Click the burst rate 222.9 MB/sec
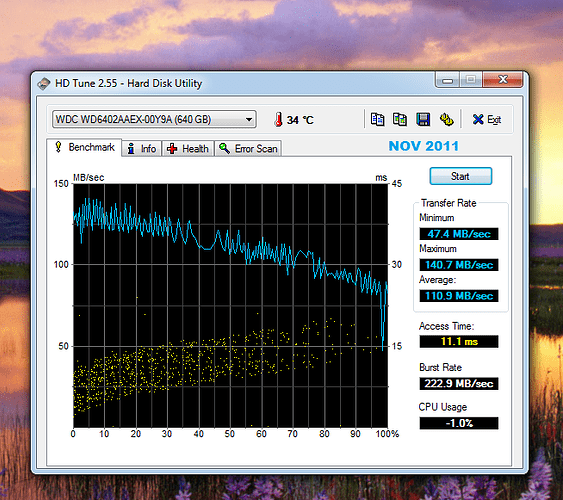Image resolution: width=563 pixels, height=500 pixels. click(459, 383)
